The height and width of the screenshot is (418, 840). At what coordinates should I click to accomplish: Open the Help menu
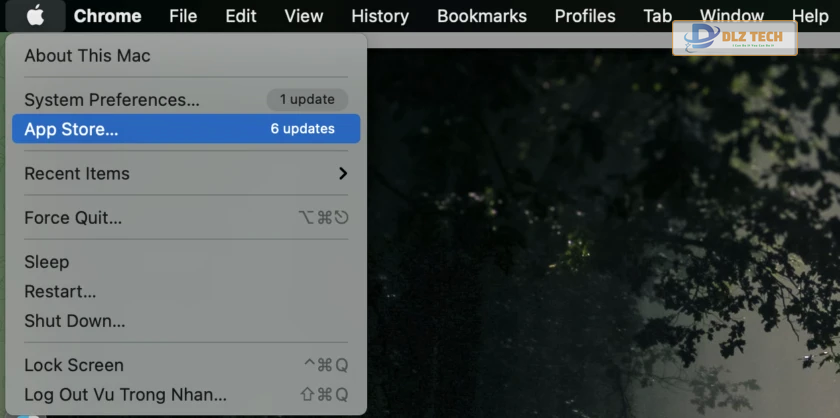pyautogui.click(x=810, y=16)
